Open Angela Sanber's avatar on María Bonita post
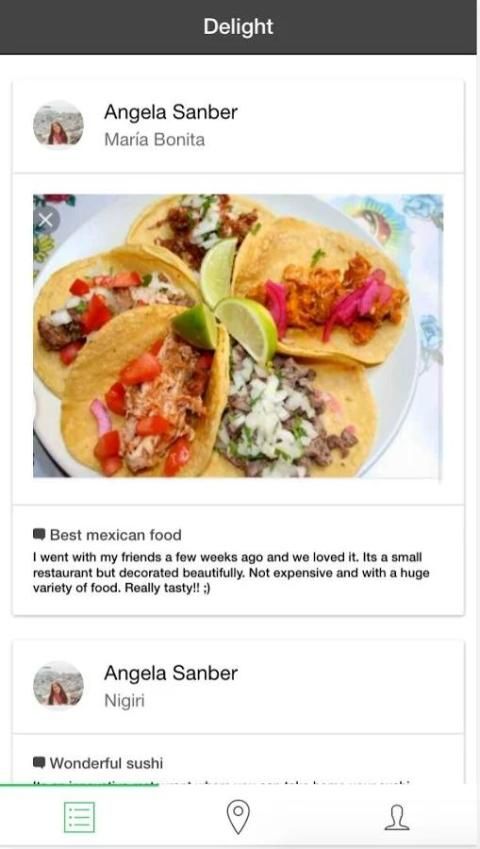 pos(58,125)
